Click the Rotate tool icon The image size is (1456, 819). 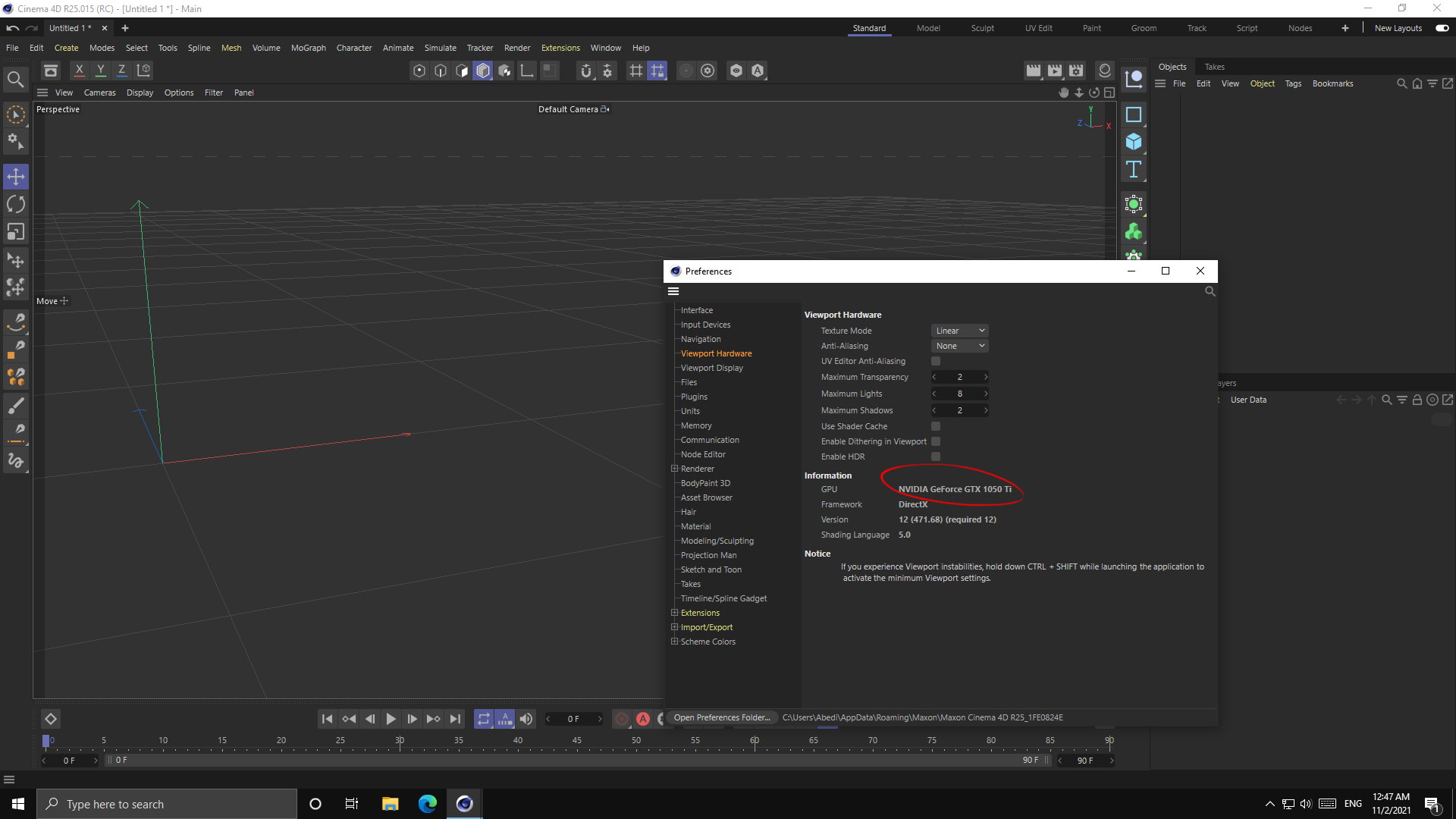click(x=15, y=204)
